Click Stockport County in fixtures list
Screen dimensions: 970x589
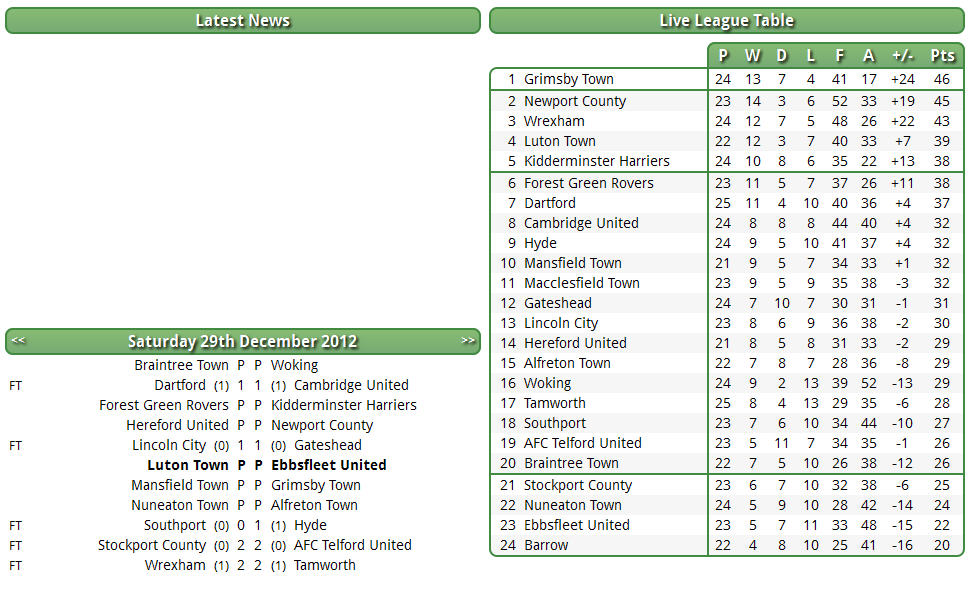tap(152, 545)
